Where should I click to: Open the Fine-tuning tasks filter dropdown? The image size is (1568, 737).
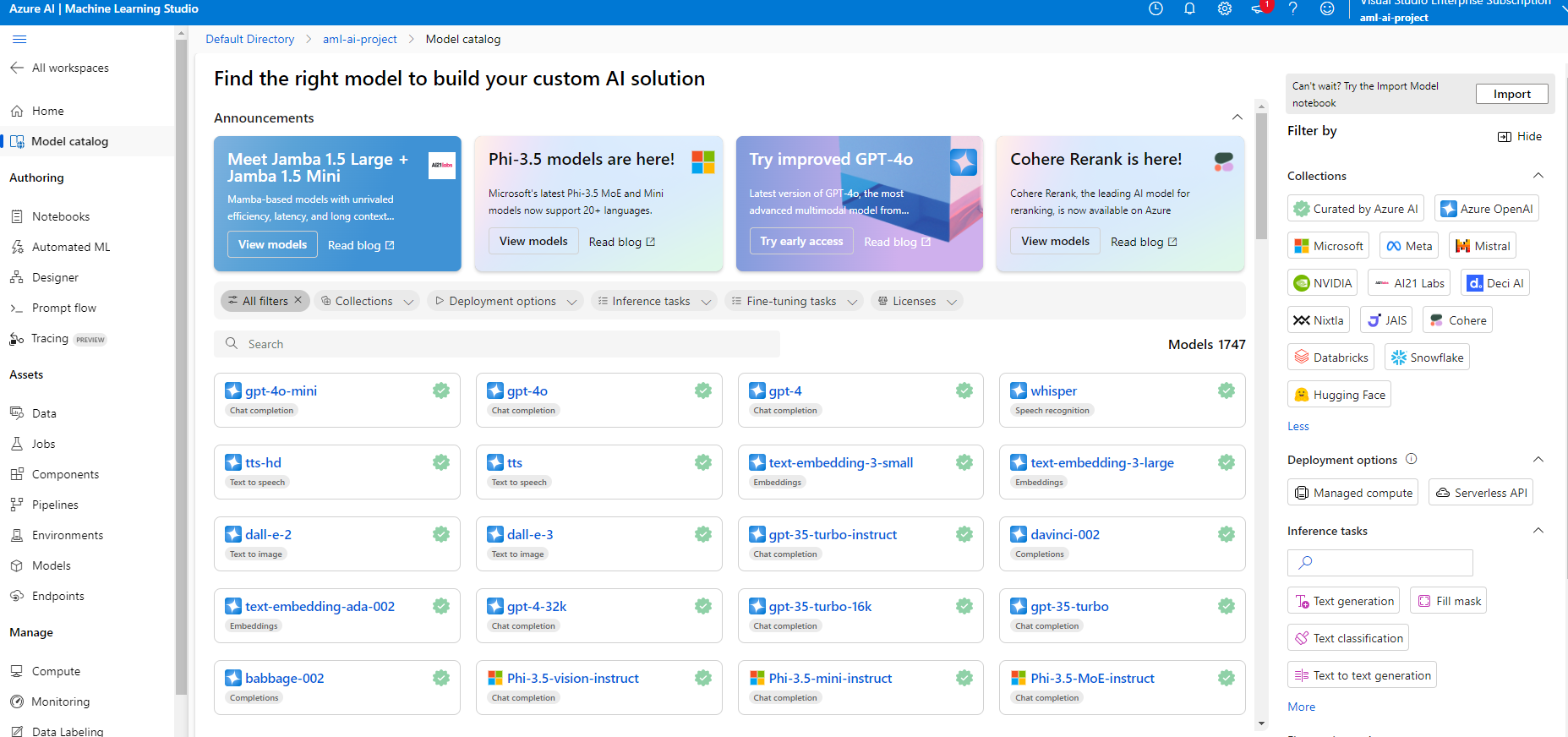795,301
